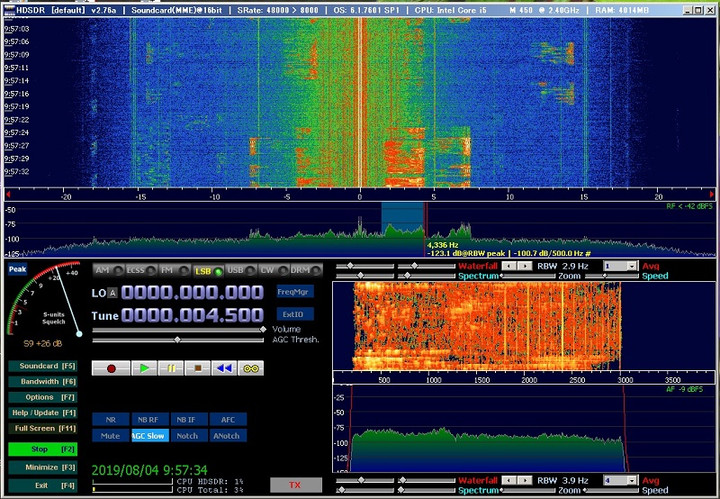Image resolution: width=720 pixels, height=499 pixels.
Task: Mute the audio output
Action: tap(110, 436)
